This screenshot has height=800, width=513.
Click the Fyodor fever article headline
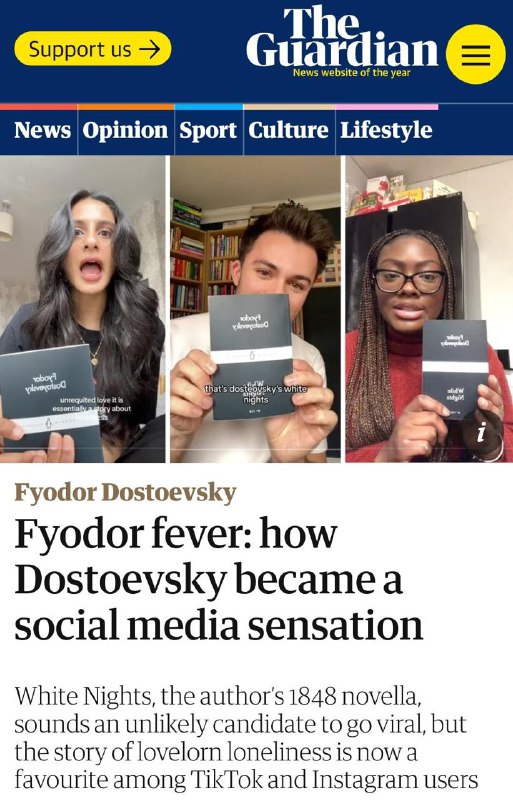pos(218,579)
